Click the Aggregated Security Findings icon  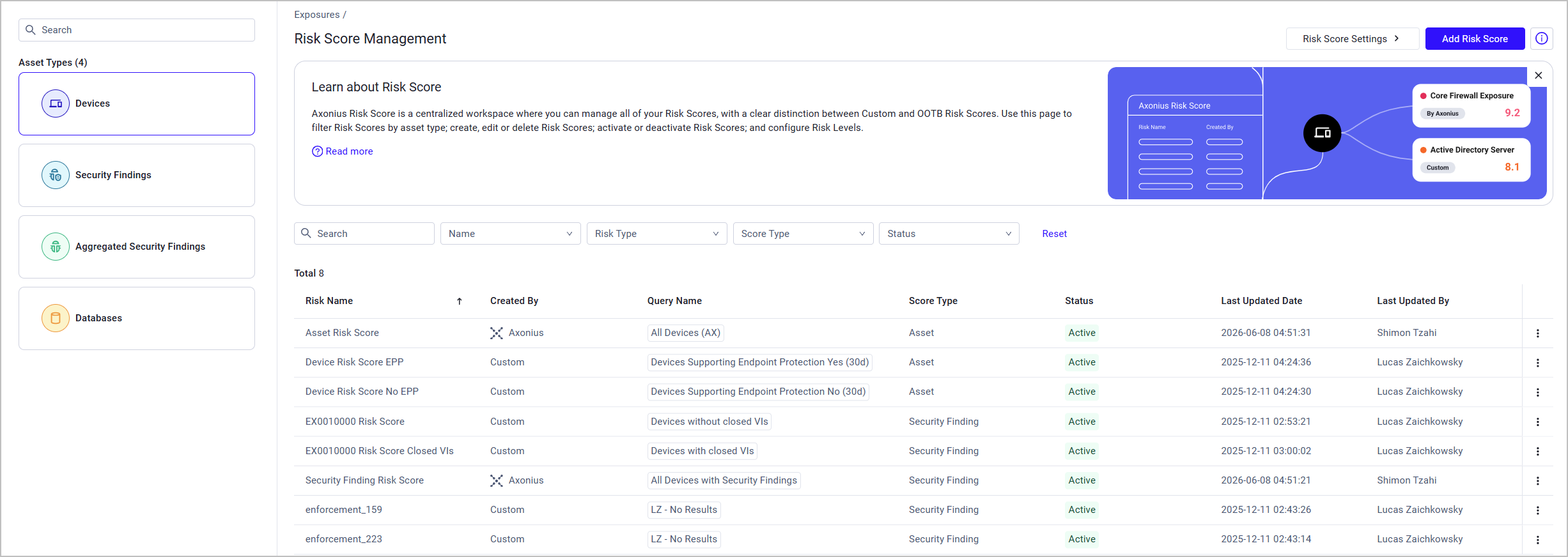pyautogui.click(x=56, y=247)
